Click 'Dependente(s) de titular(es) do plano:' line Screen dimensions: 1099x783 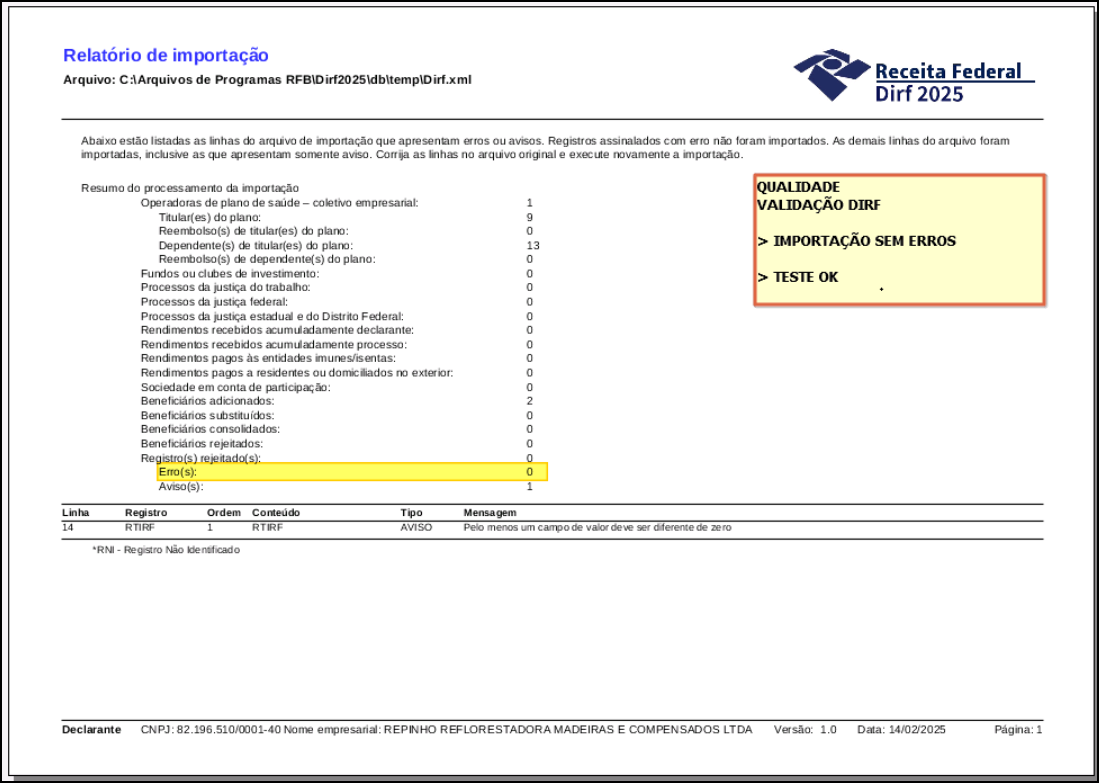tap(256, 245)
